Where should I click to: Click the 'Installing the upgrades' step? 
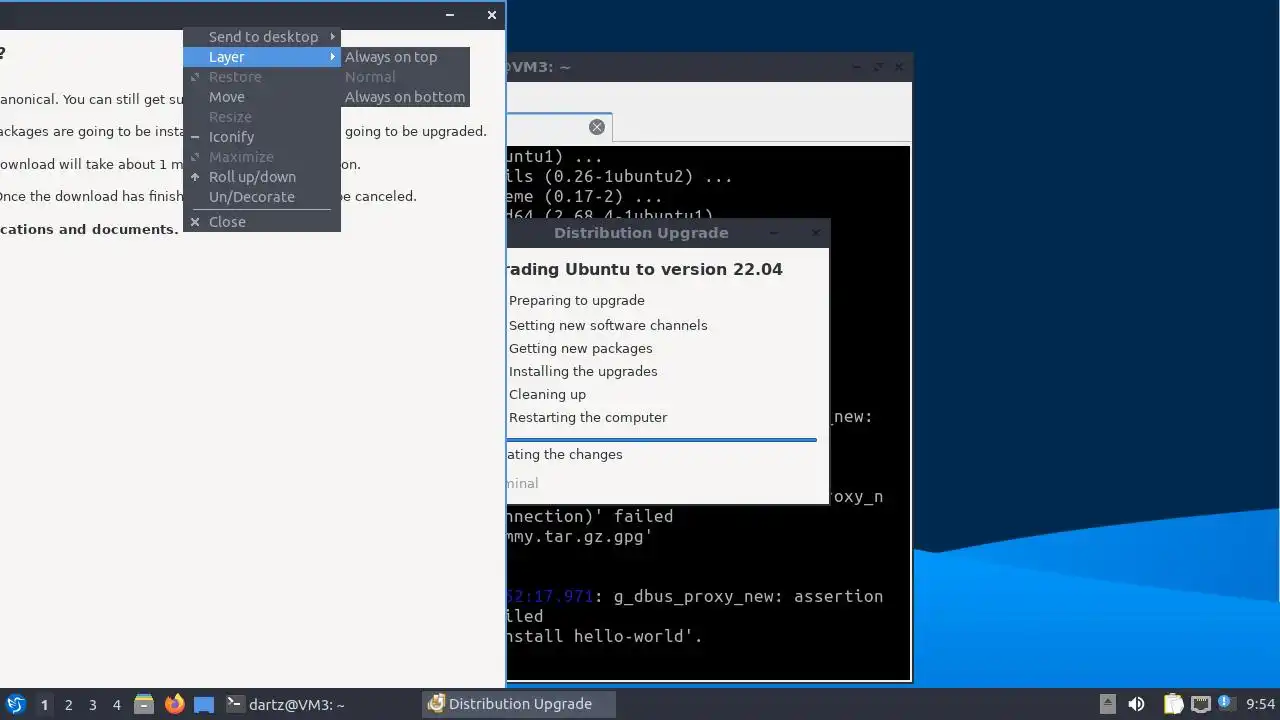click(x=583, y=371)
